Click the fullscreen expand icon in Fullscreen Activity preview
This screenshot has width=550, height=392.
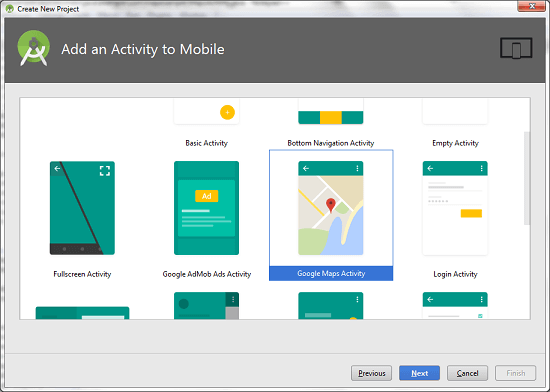coord(105,171)
